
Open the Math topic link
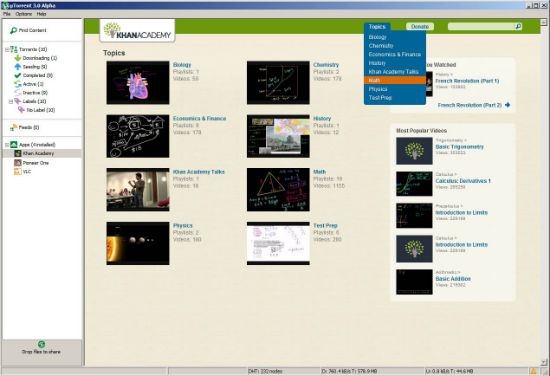coord(320,172)
